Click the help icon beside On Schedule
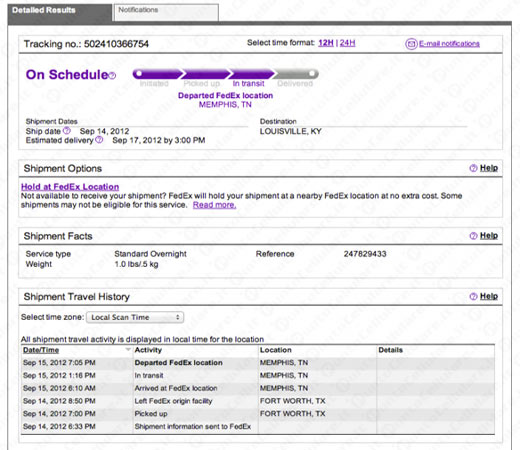Viewport: 520px width, 450px height. click(113, 76)
